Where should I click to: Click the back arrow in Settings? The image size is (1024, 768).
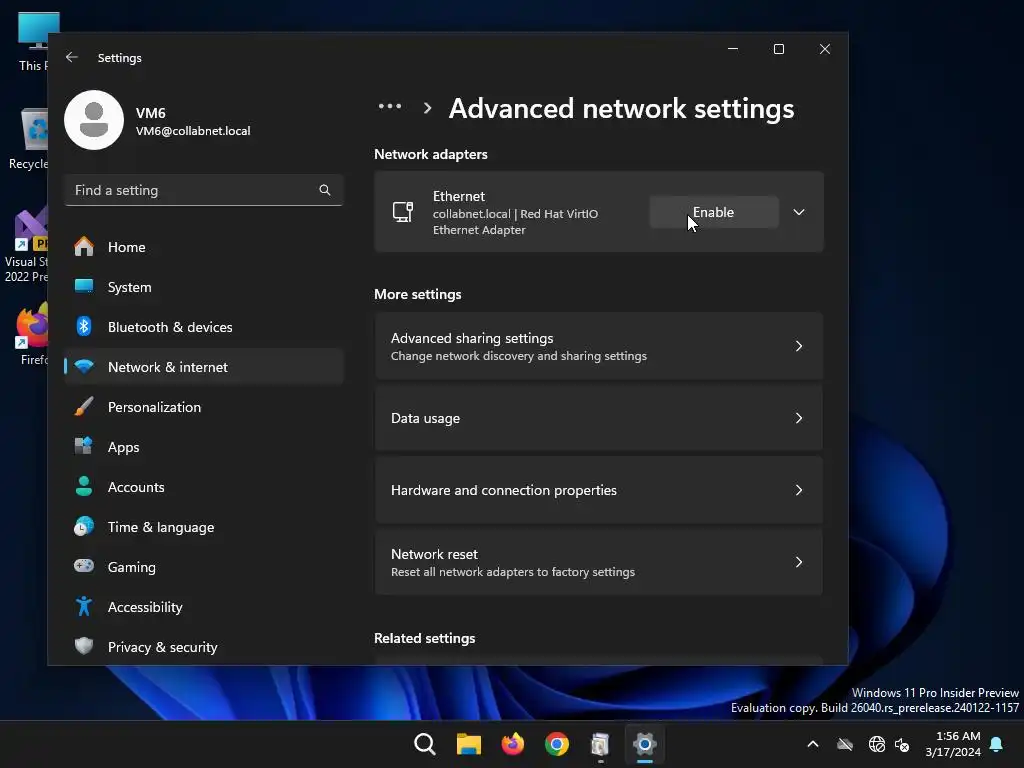tap(72, 57)
